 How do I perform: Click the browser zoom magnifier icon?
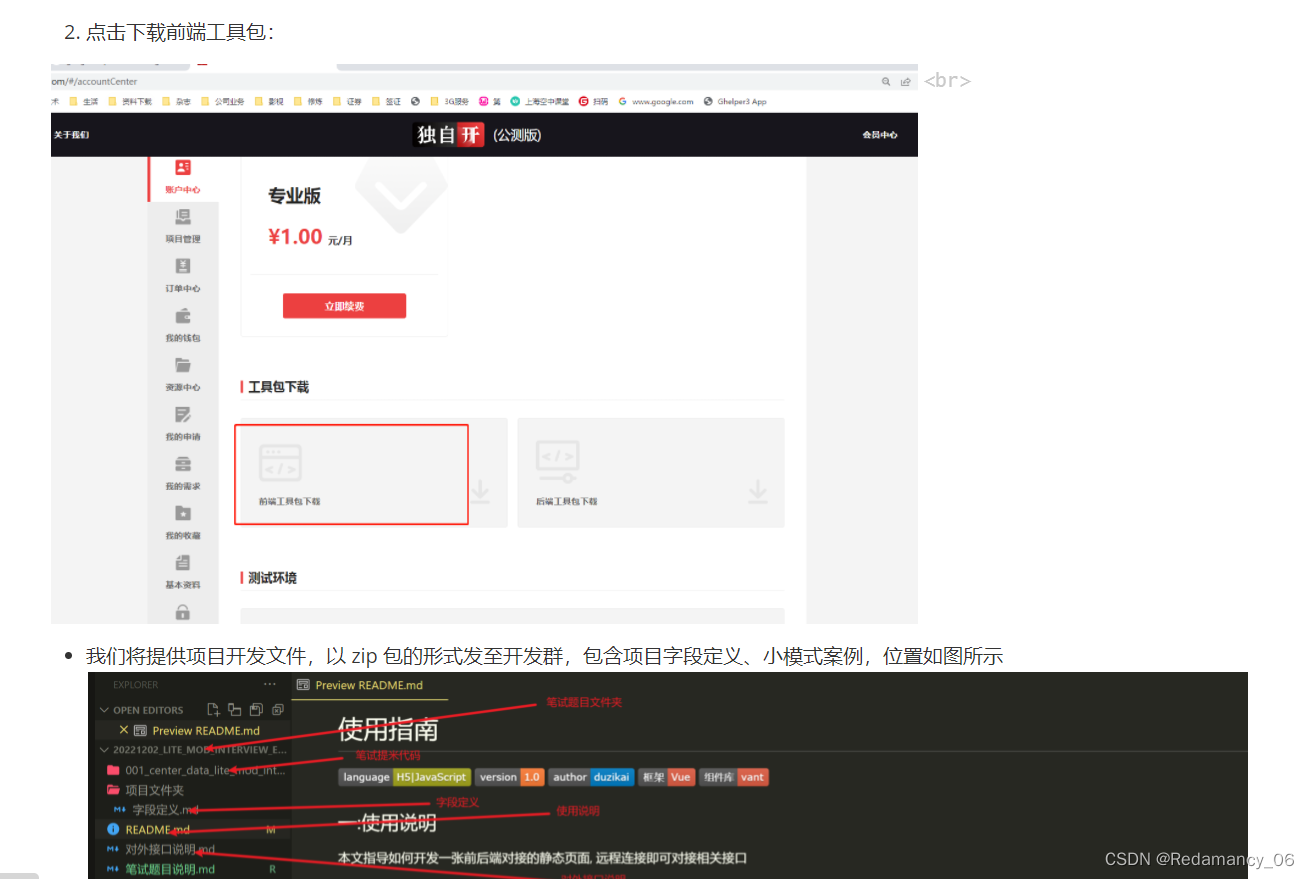[886, 81]
